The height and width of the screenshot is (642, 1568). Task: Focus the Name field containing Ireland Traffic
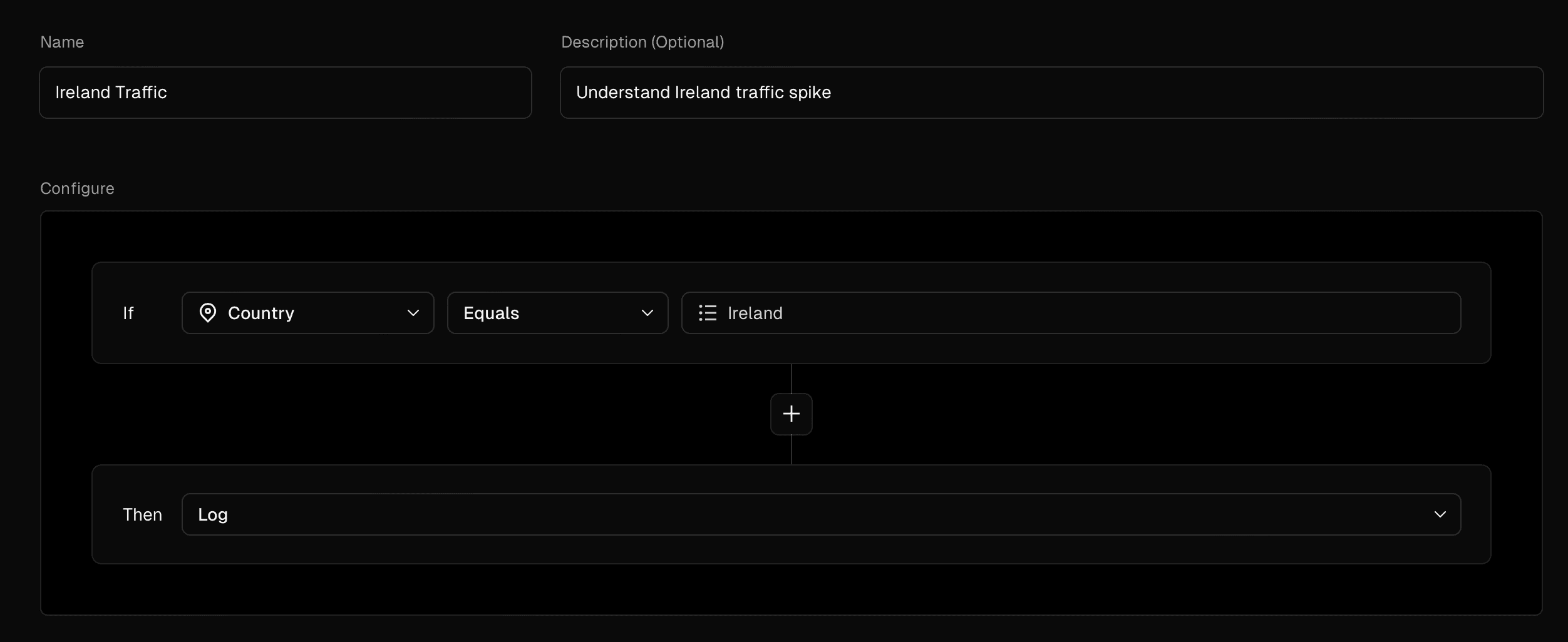click(285, 93)
